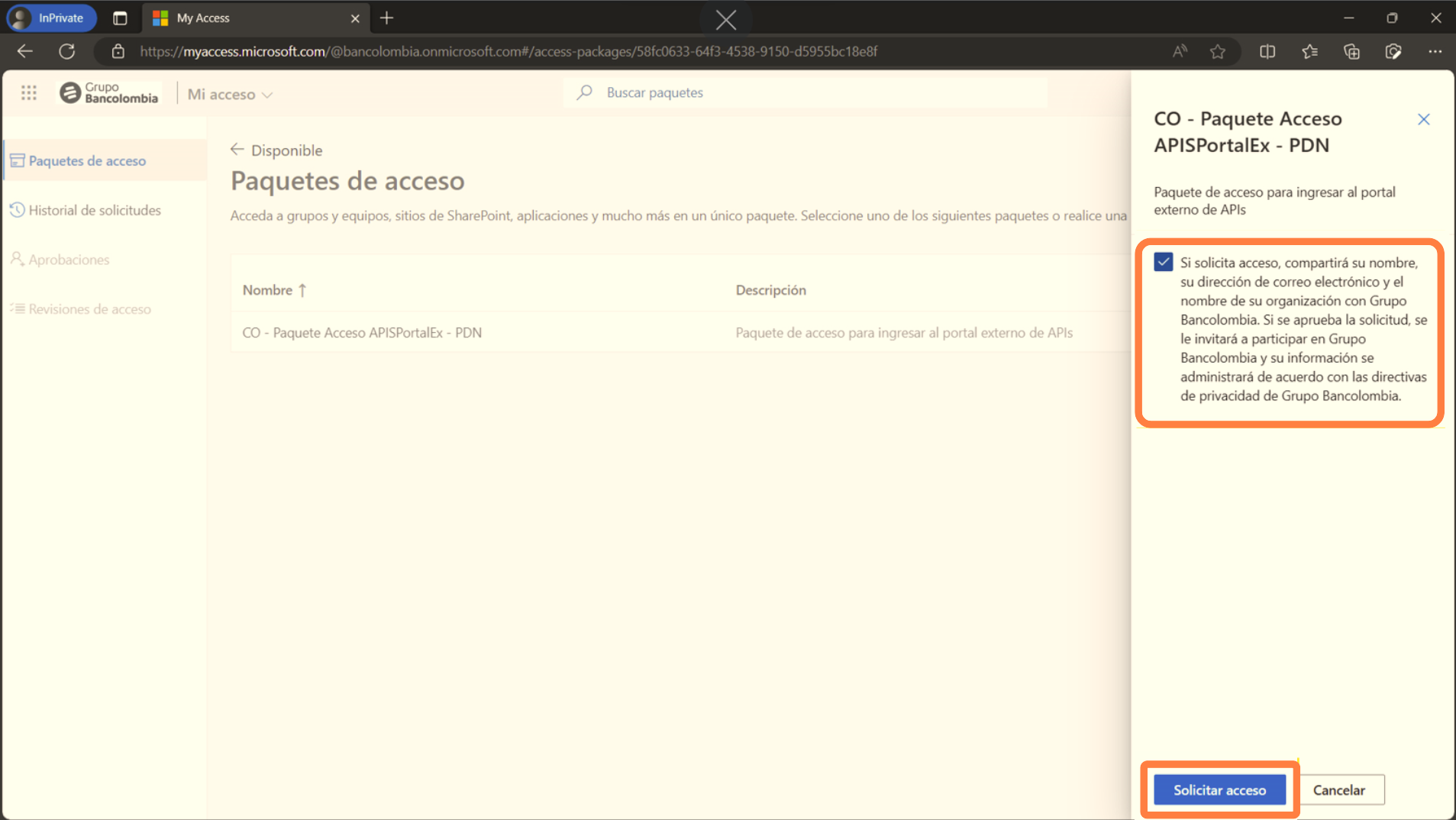This screenshot has width=1456, height=820.
Task: Click the Aprobaciones person icon
Action: [x=17, y=259]
